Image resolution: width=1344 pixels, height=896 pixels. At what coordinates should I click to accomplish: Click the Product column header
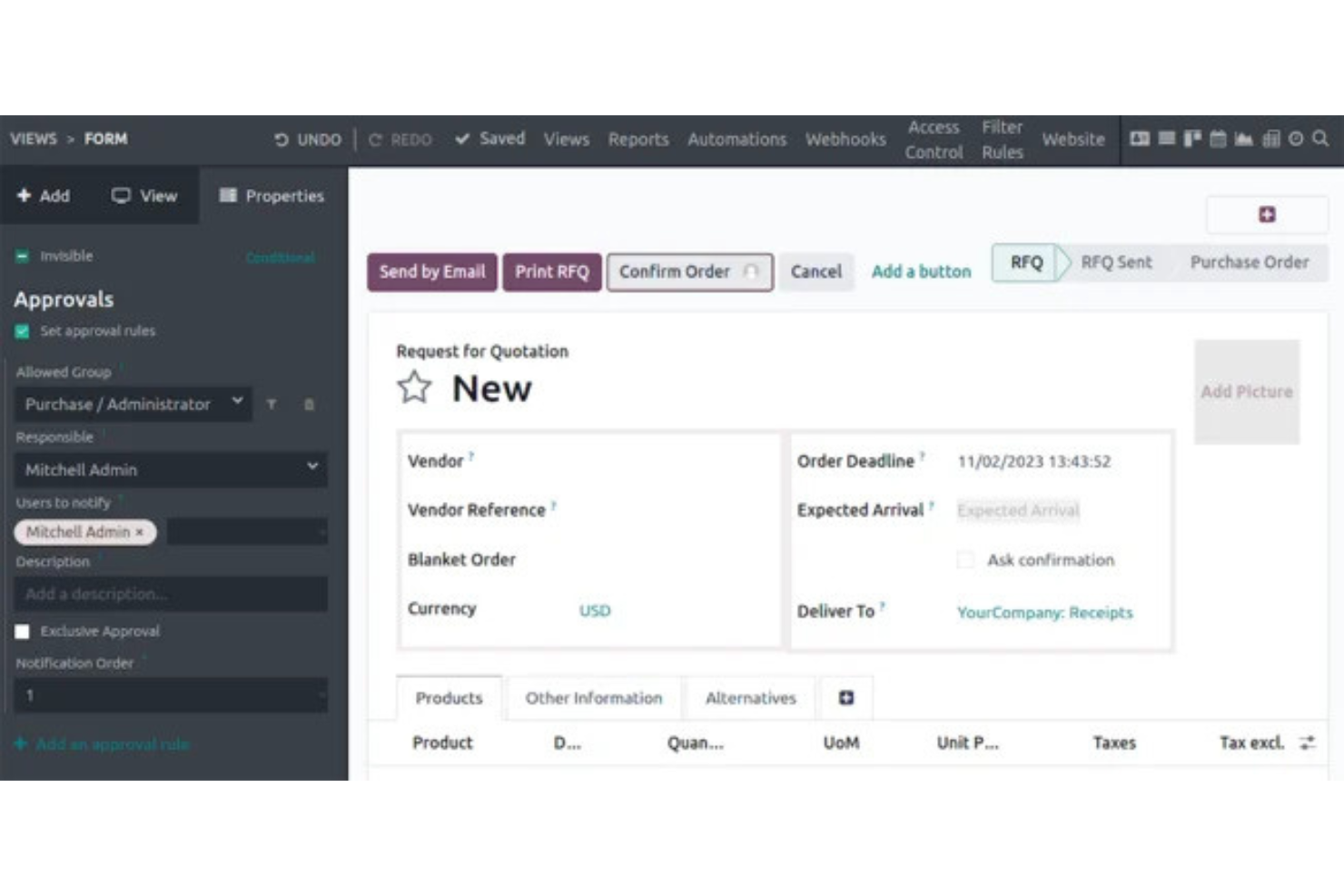click(442, 743)
